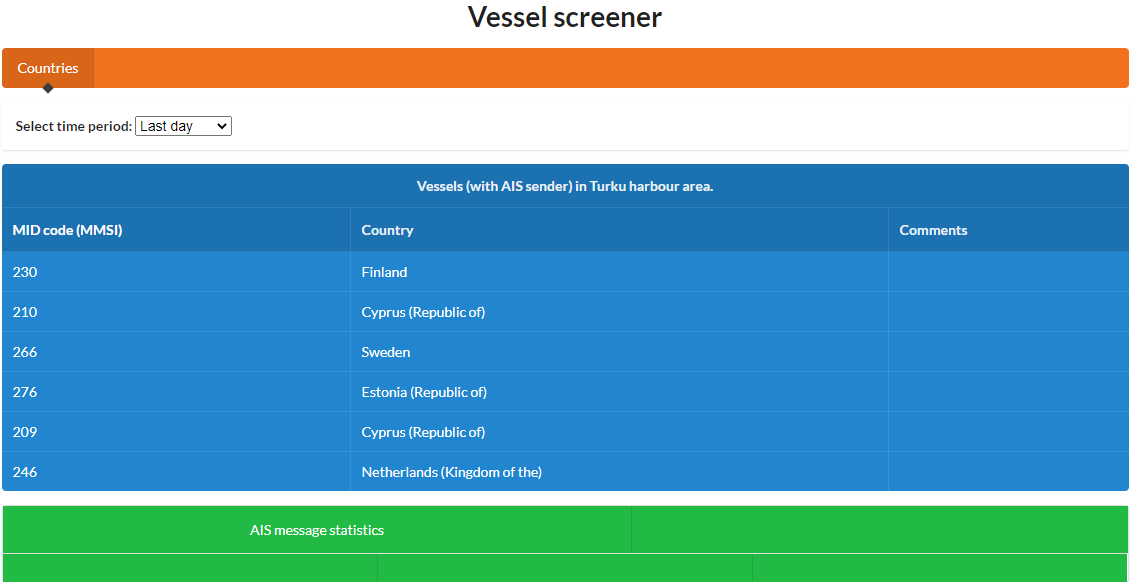
Task: Select the Countries tab
Action: (48, 68)
